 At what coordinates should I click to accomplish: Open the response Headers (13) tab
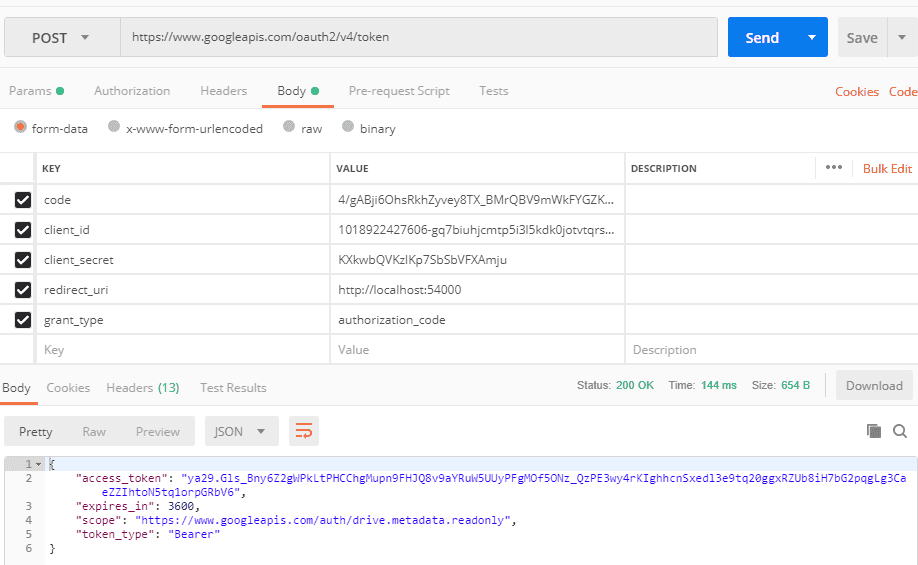pos(143,388)
